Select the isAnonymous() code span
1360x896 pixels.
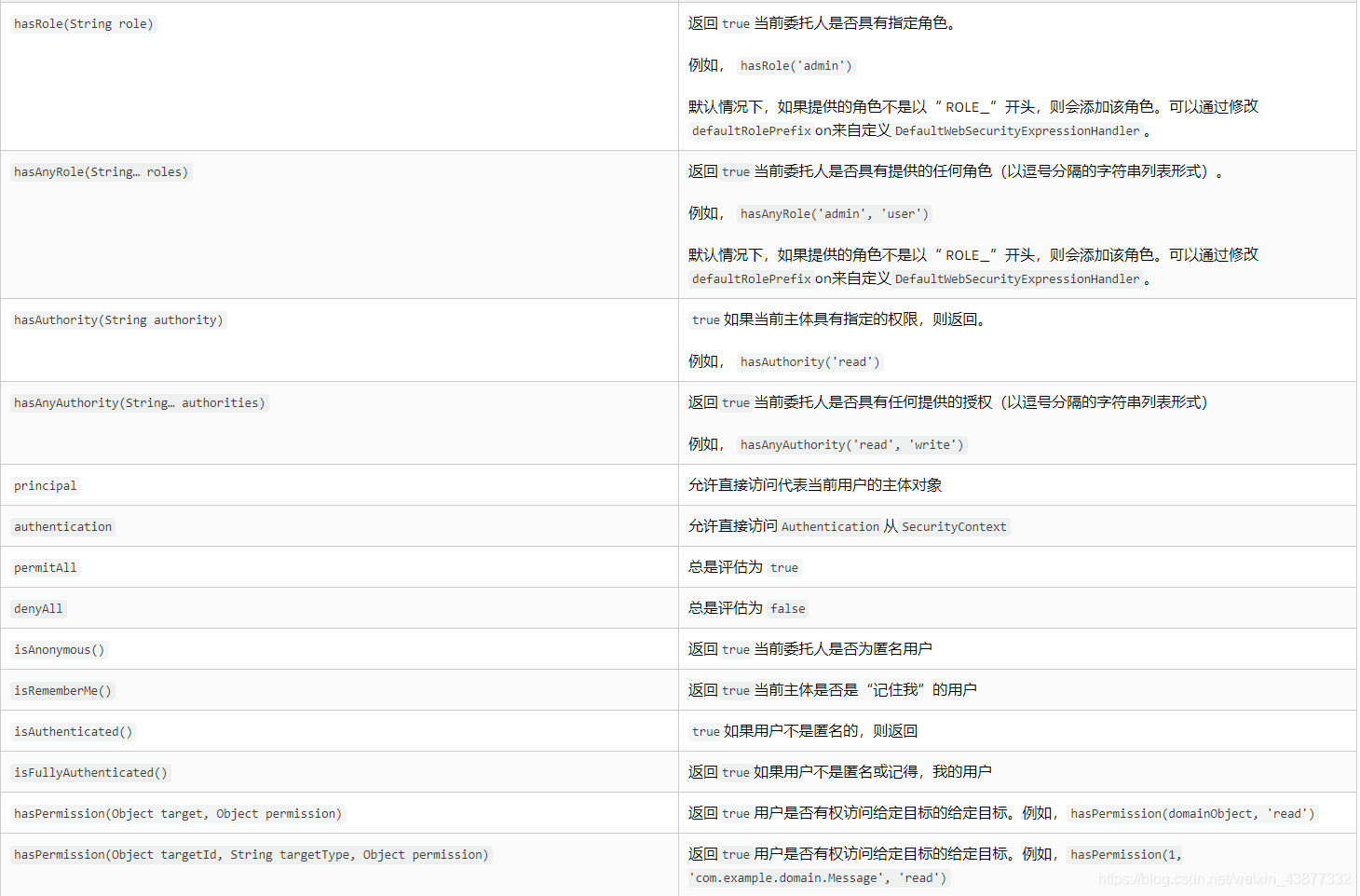coord(59,649)
